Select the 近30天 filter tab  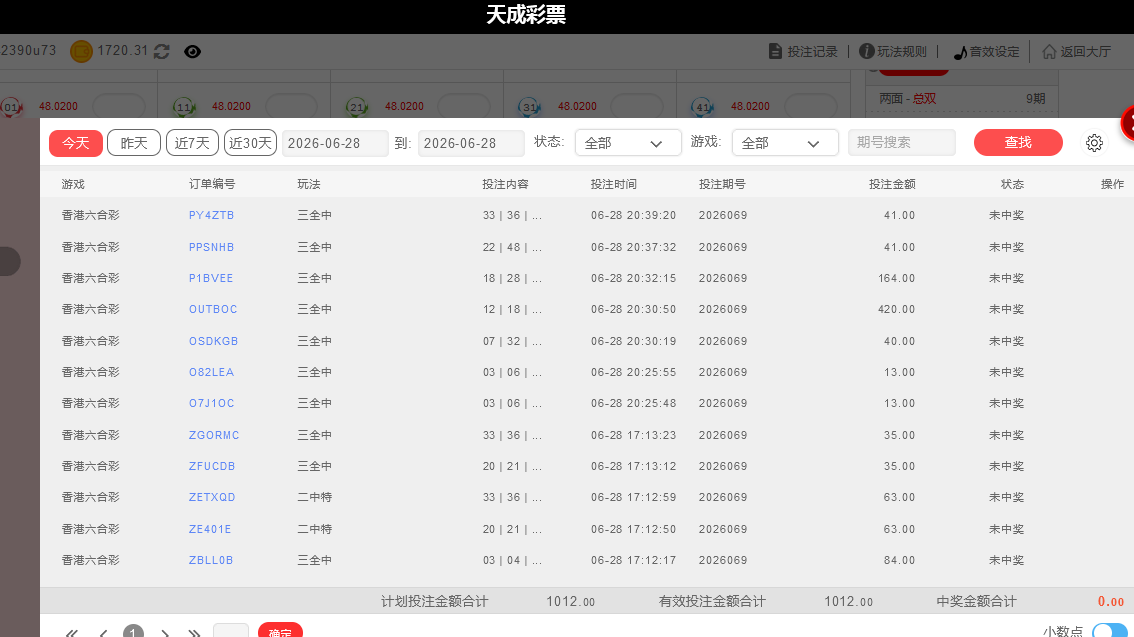[x=250, y=143]
